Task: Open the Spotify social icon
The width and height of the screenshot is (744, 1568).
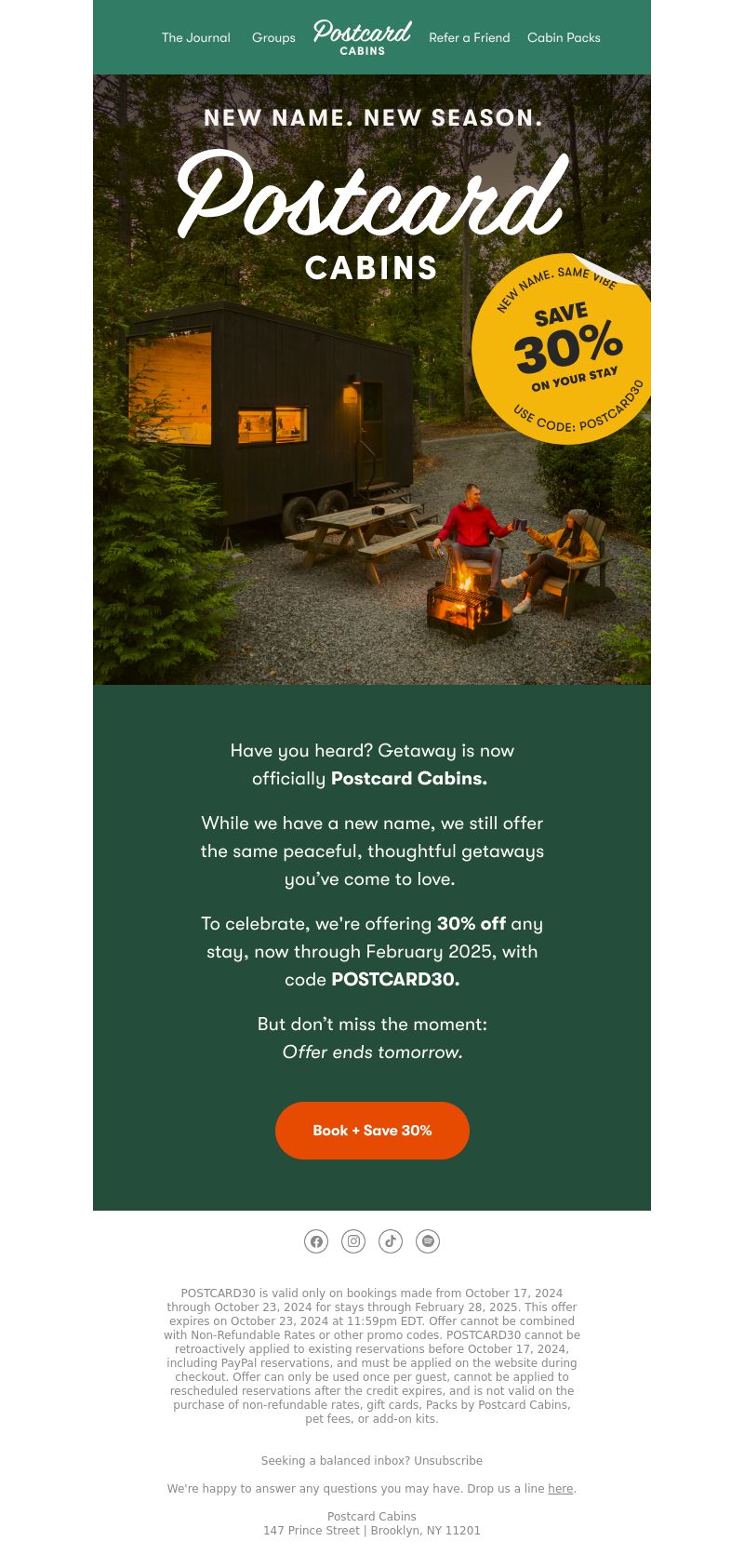Action: pos(428,1241)
